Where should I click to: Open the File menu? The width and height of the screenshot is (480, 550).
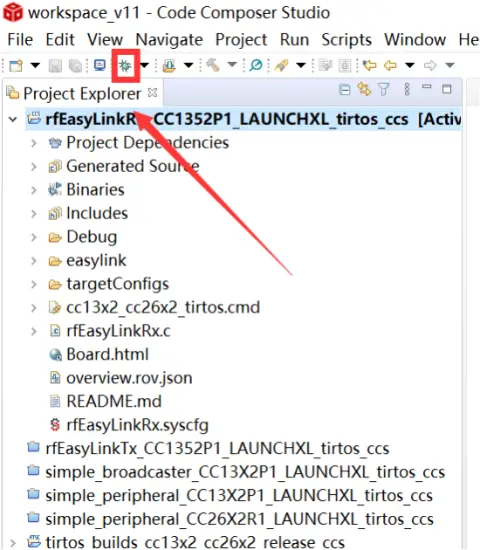[x=20, y=39]
